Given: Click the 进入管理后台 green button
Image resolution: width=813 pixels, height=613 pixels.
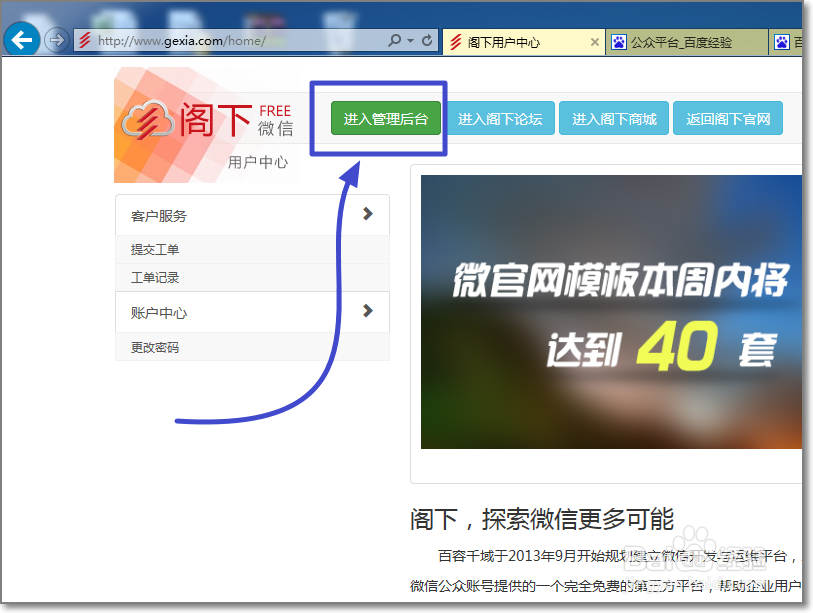Looking at the screenshot, I should click(386, 118).
